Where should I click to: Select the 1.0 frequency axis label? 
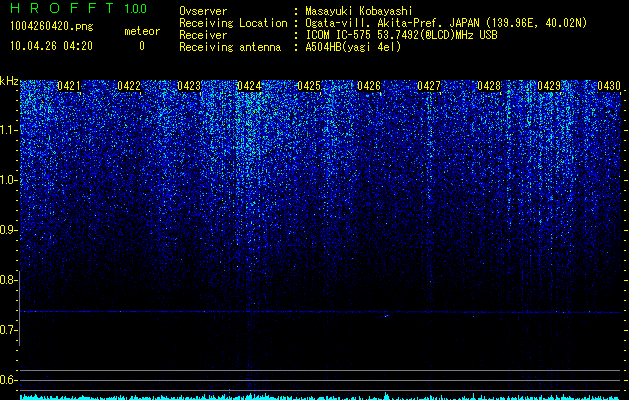click(x=9, y=180)
